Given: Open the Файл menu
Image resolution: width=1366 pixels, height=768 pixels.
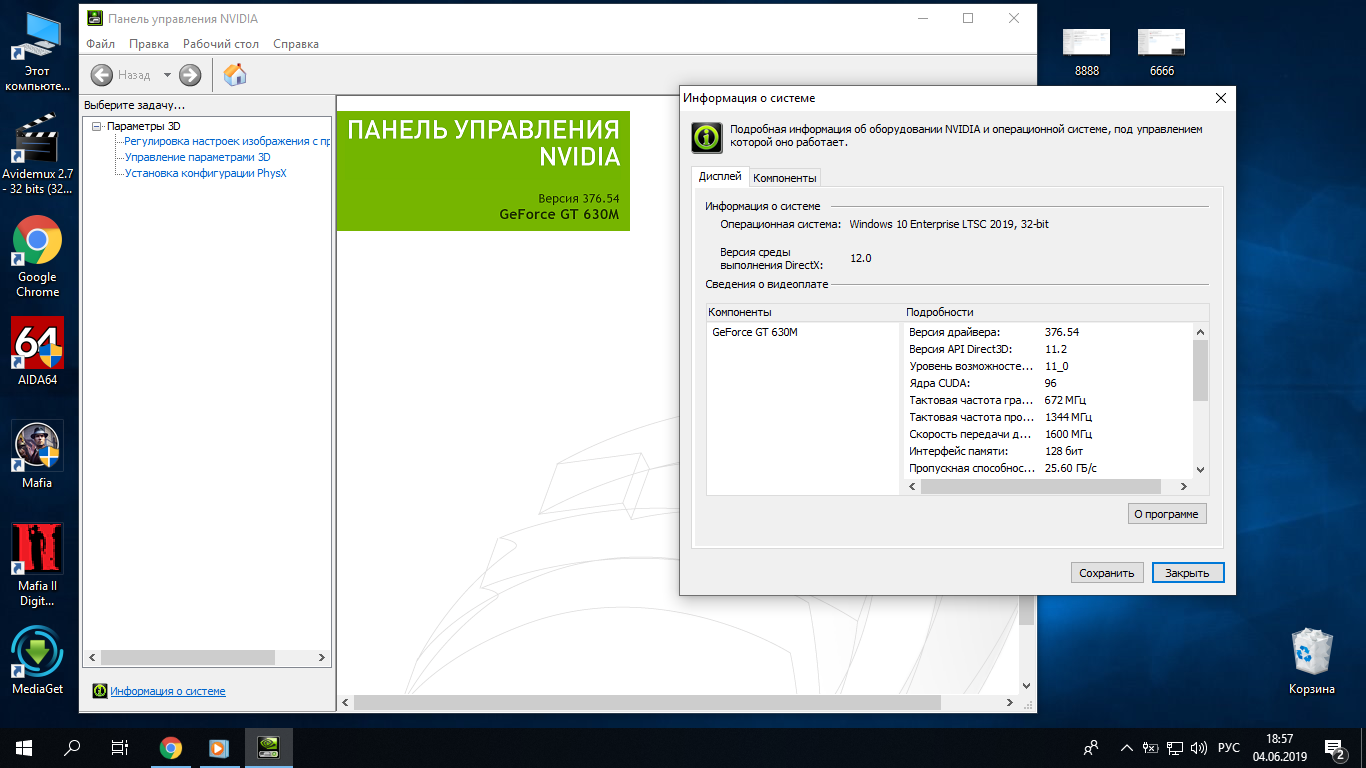Looking at the screenshot, I should pos(100,44).
